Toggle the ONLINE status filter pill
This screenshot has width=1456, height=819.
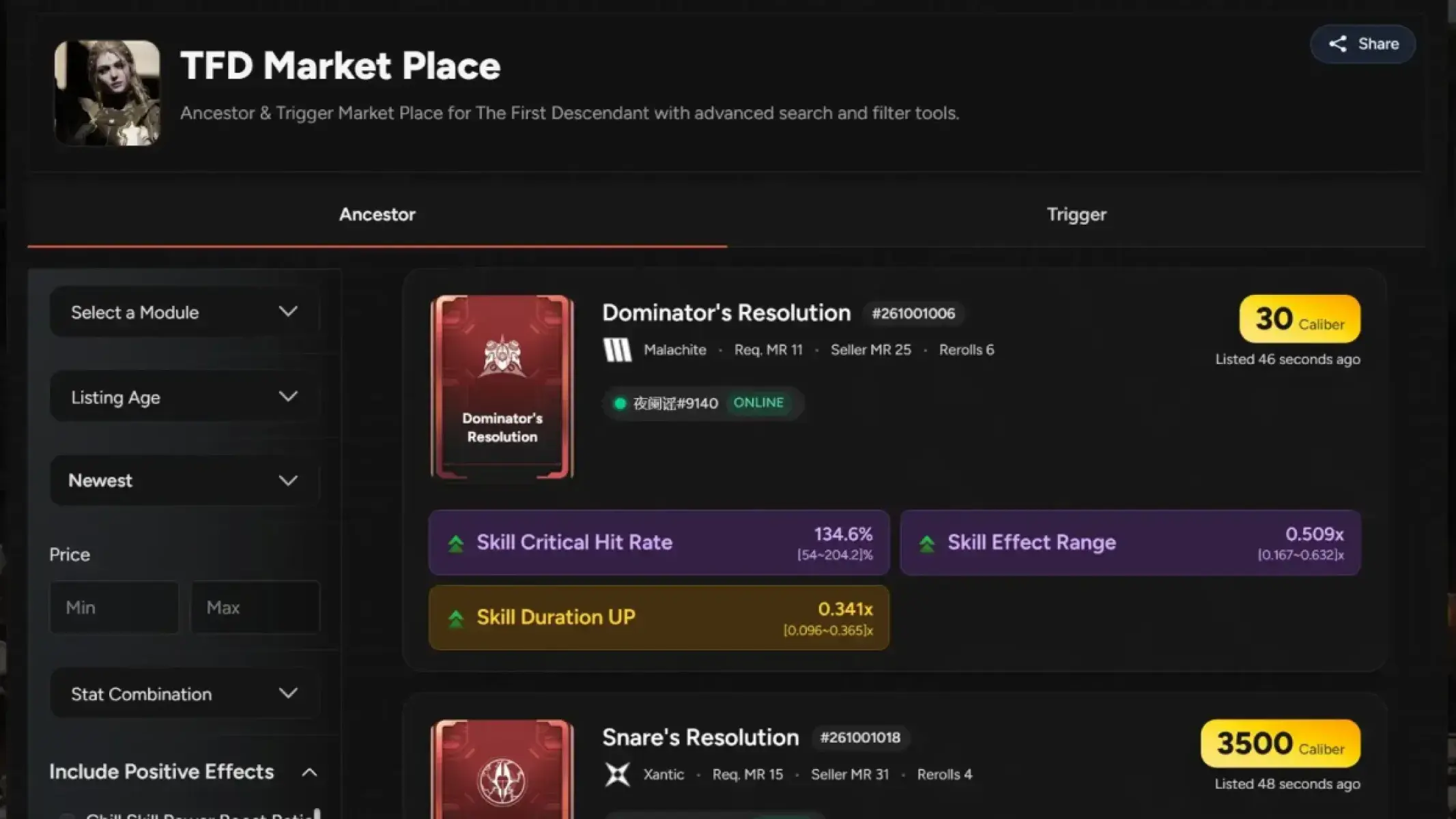759,403
